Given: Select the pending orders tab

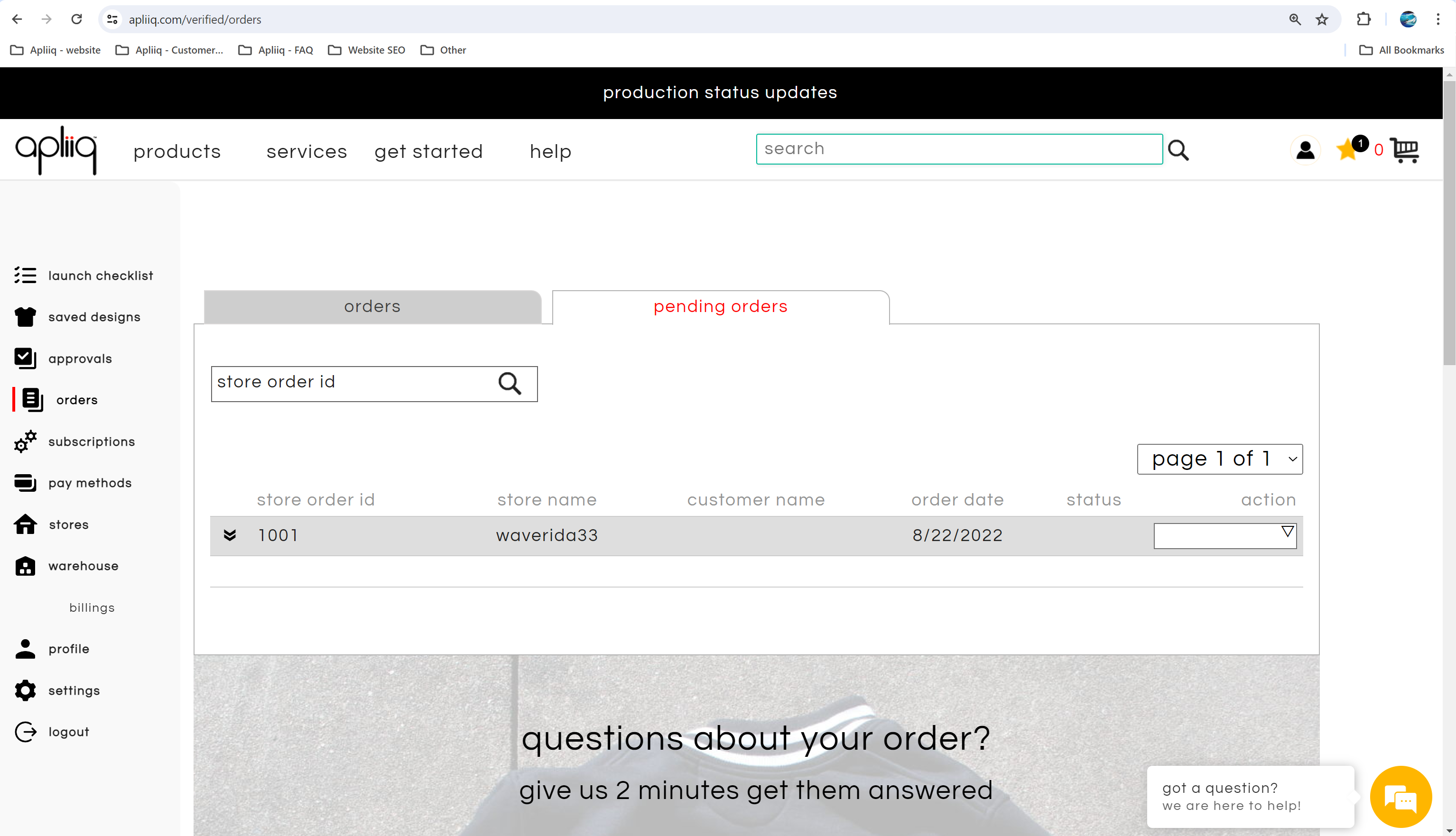Looking at the screenshot, I should tap(720, 307).
